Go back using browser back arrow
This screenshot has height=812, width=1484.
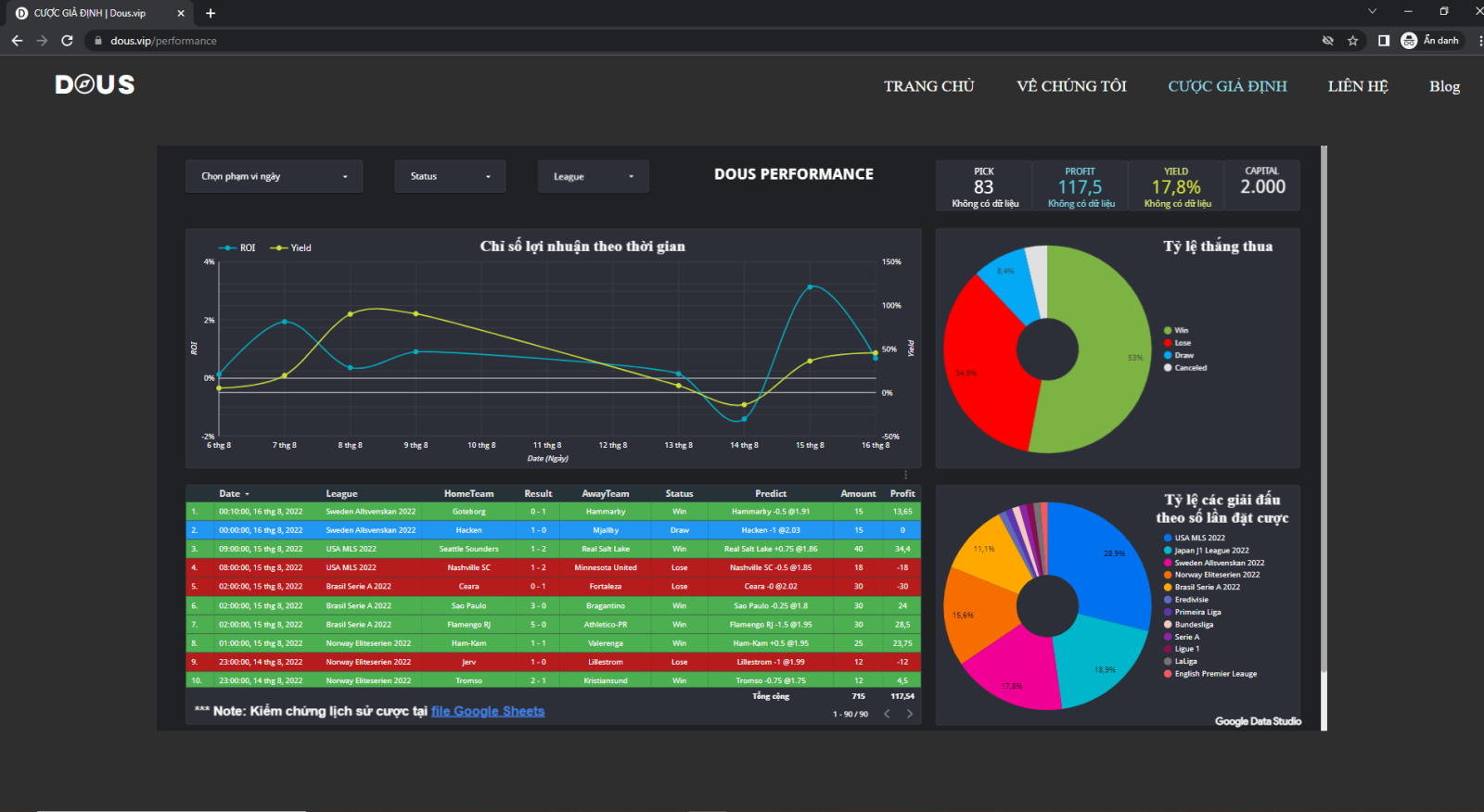tap(17, 41)
